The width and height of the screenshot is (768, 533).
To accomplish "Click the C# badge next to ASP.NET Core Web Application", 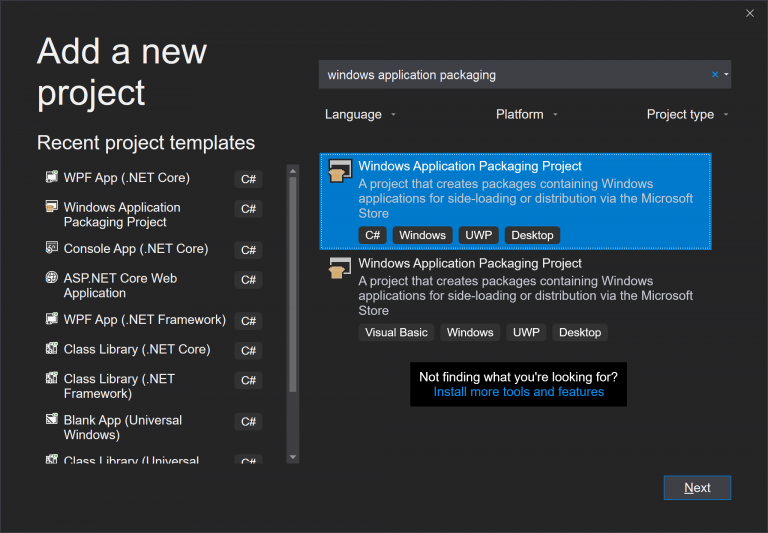I will (248, 280).
